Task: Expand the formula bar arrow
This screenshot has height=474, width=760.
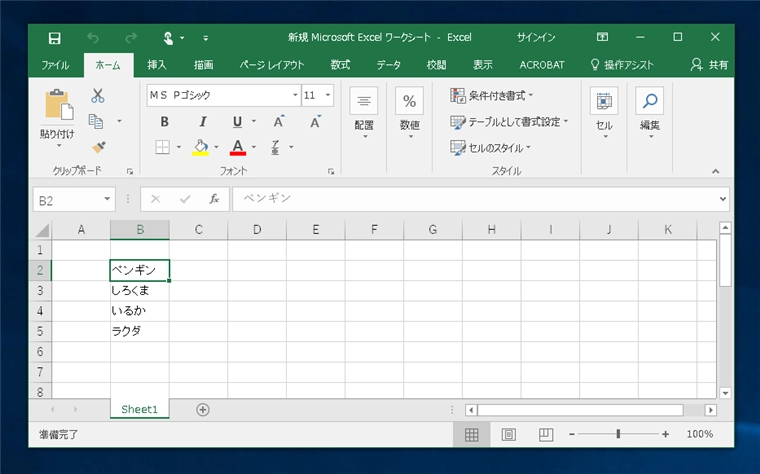Action: tap(723, 199)
